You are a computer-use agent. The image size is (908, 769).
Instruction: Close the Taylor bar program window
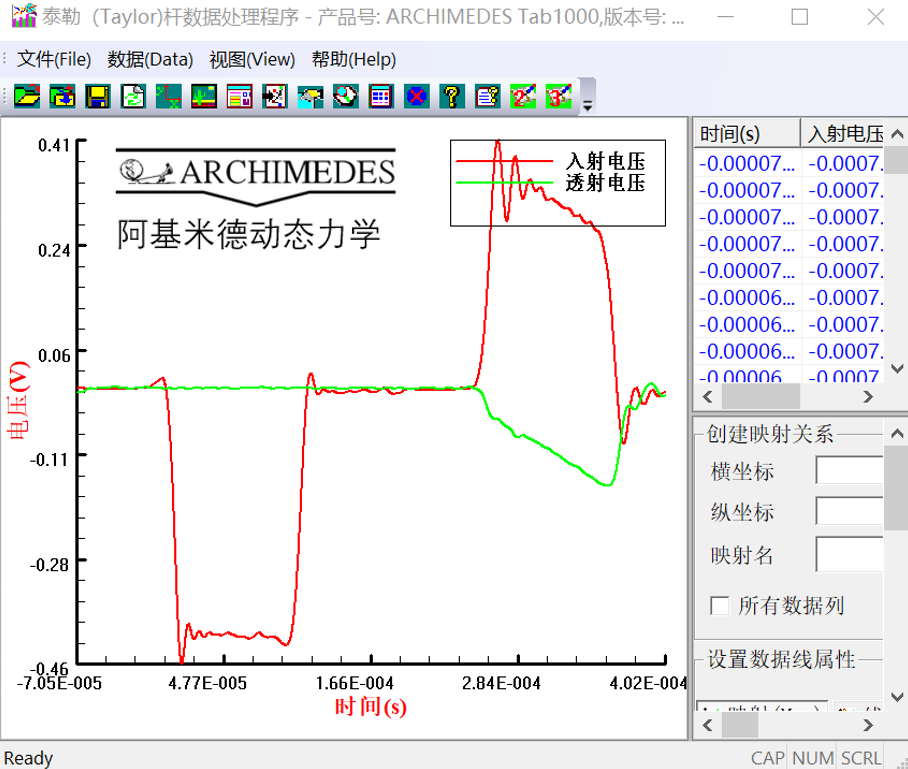click(x=876, y=17)
